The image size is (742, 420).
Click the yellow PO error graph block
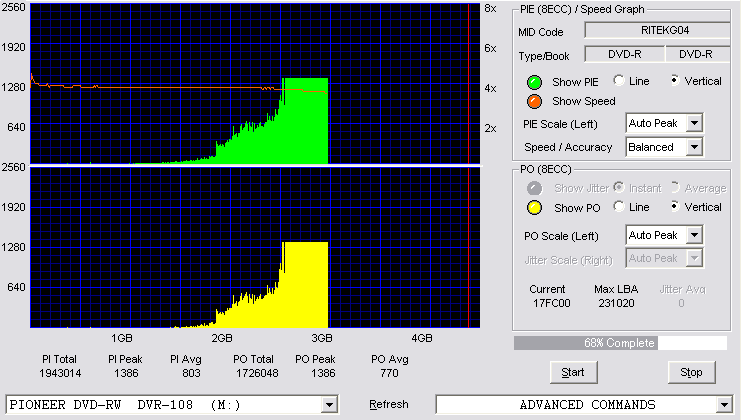coord(305,285)
